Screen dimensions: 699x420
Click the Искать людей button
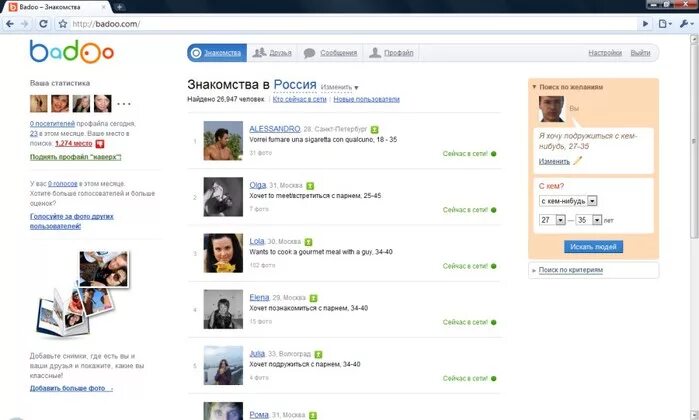click(x=593, y=247)
